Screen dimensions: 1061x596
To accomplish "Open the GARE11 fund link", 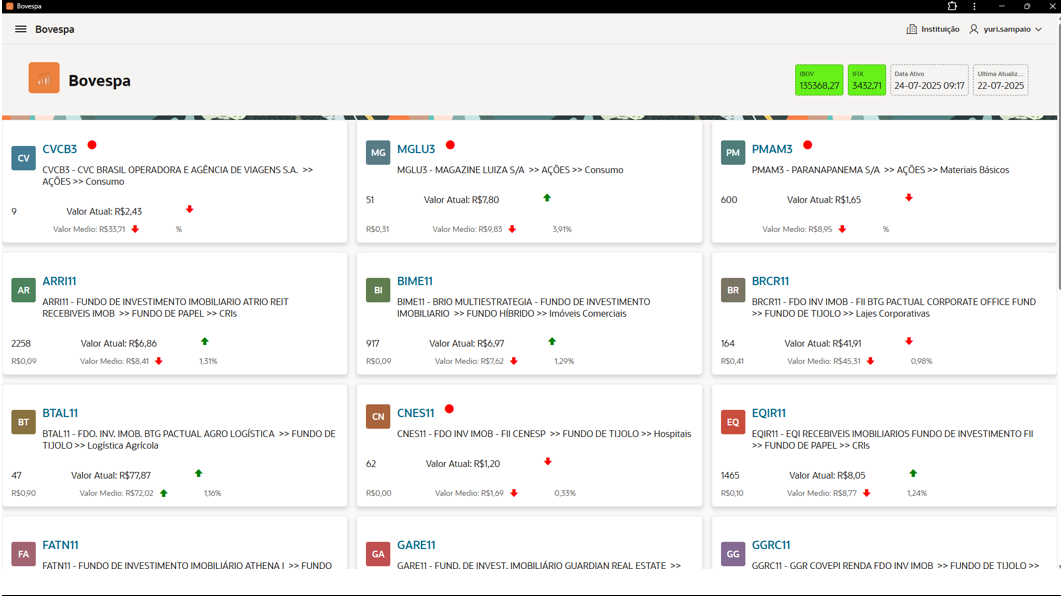I will pyautogui.click(x=416, y=545).
